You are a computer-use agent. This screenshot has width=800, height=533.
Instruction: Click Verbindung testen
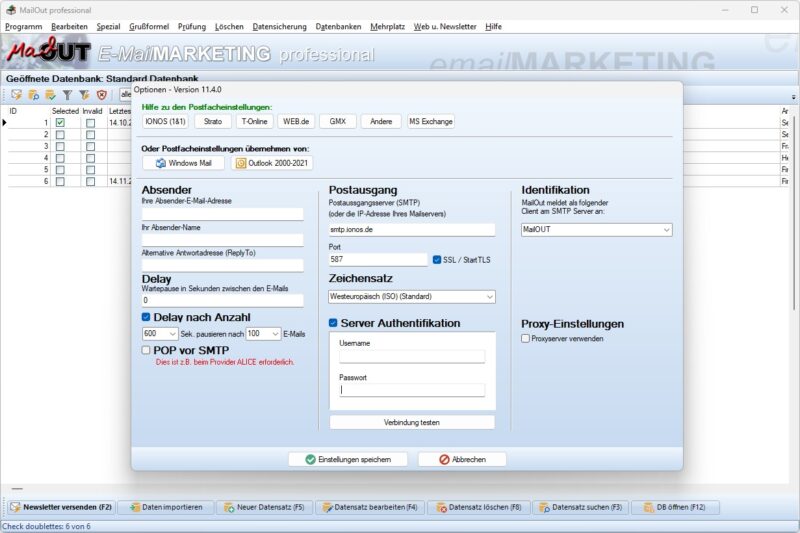412,422
